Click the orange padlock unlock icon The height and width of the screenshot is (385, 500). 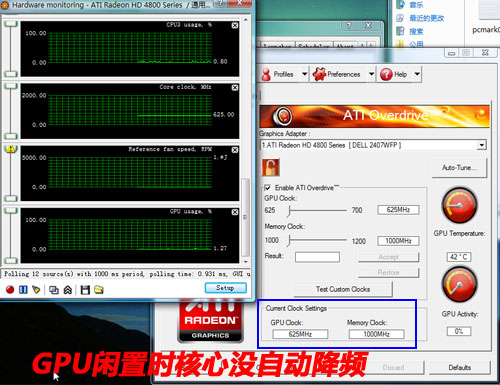click(x=270, y=167)
